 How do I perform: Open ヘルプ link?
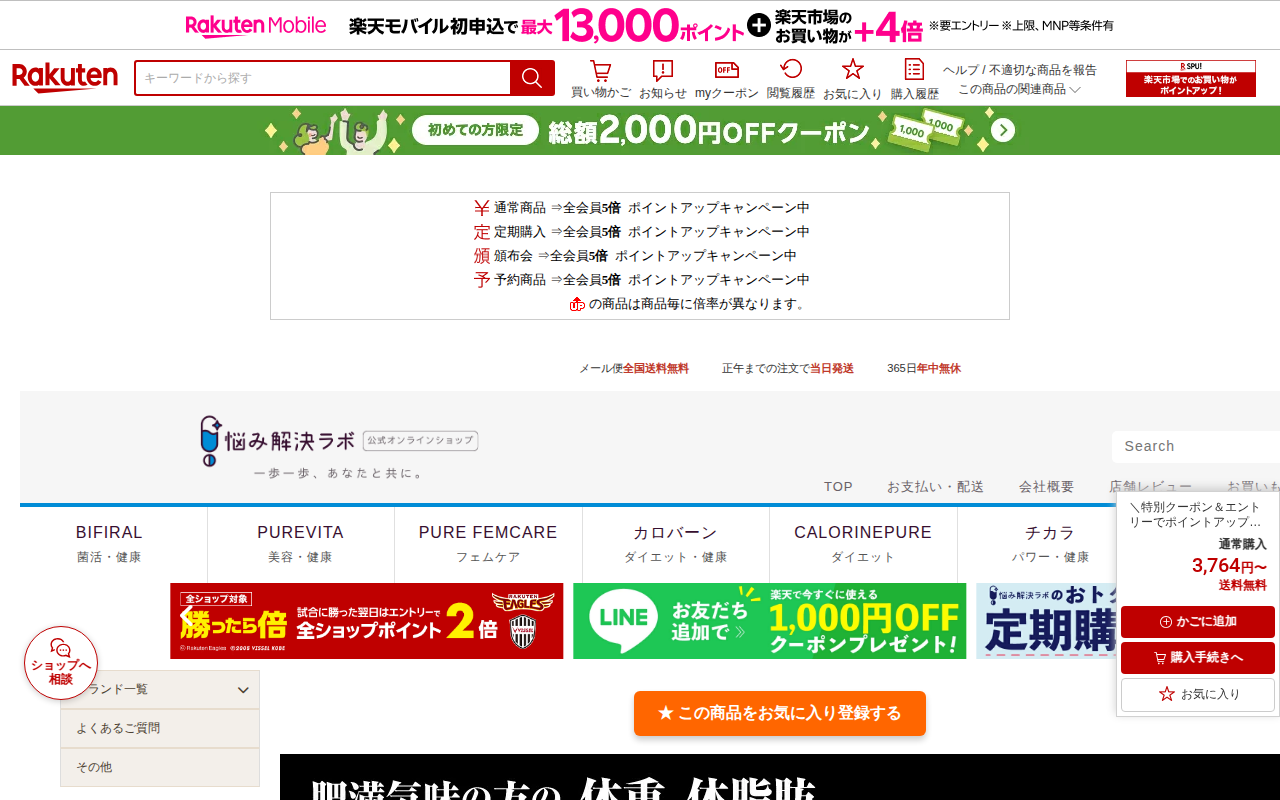[961, 70]
